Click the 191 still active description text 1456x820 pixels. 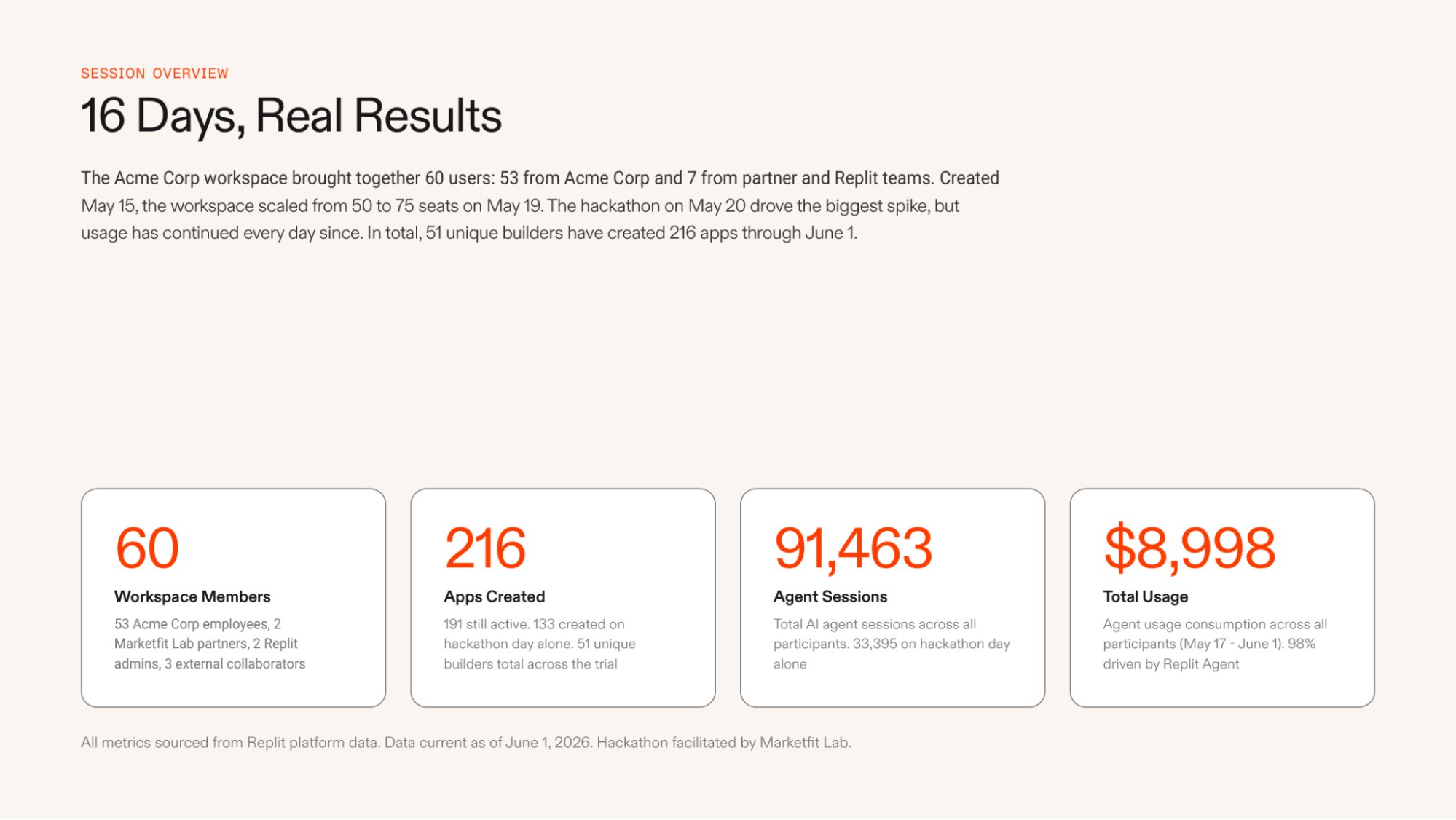tap(540, 644)
